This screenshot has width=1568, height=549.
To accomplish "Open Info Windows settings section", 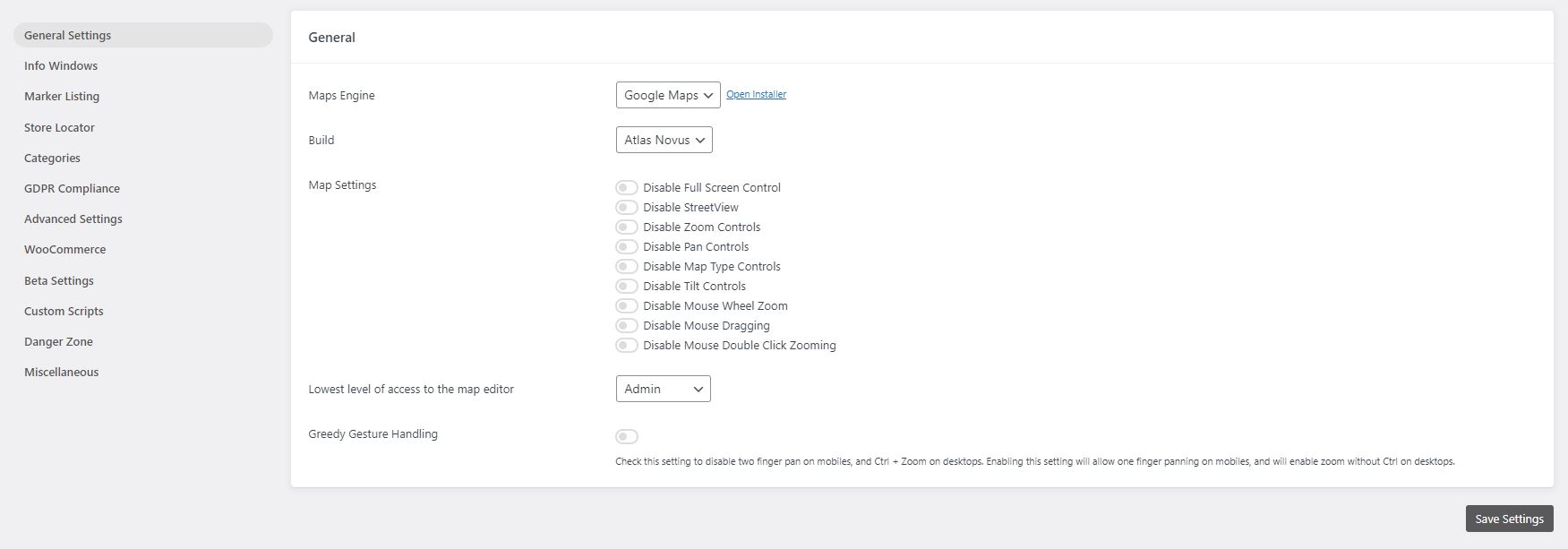I will coord(61,65).
